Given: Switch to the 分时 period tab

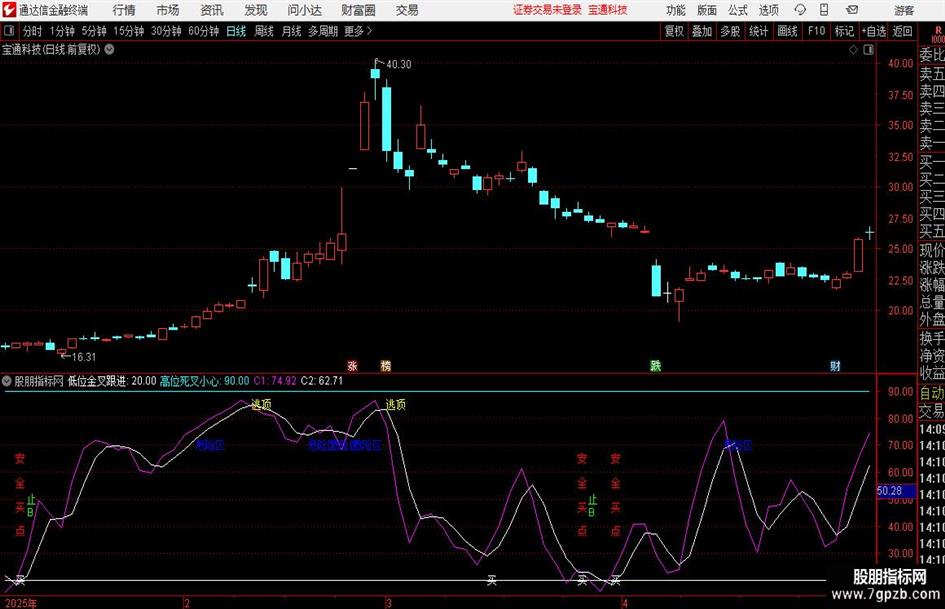Looking at the screenshot, I should tap(33, 31).
